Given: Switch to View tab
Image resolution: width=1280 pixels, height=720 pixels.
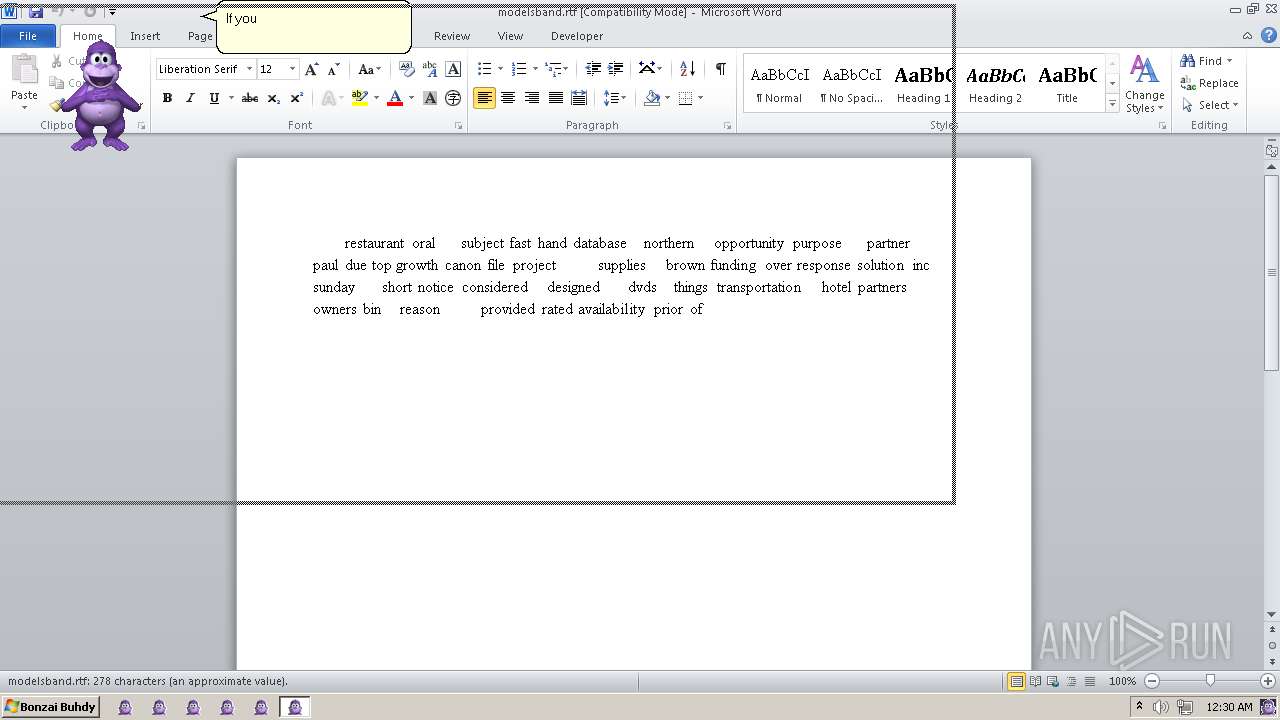Looking at the screenshot, I should (x=510, y=36).
